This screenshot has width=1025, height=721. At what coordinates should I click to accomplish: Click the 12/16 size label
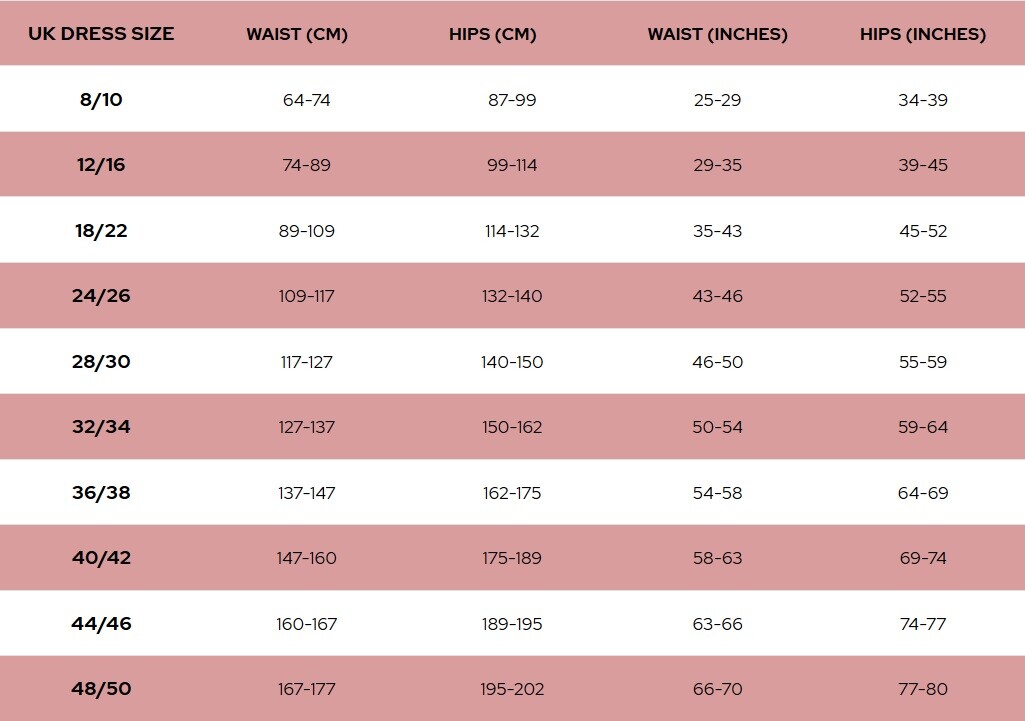(101, 165)
